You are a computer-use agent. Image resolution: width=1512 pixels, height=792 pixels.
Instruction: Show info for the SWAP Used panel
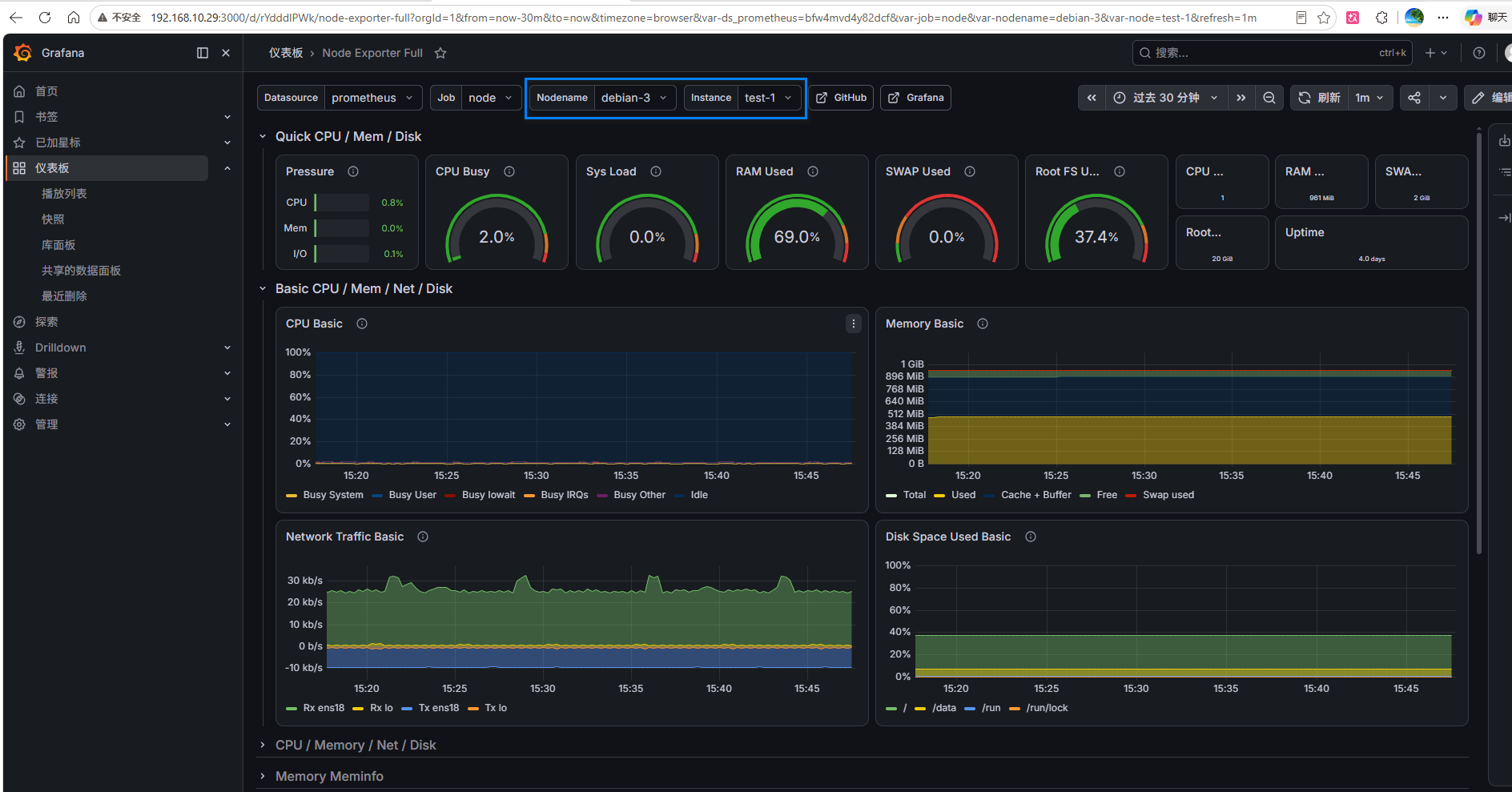(x=970, y=171)
